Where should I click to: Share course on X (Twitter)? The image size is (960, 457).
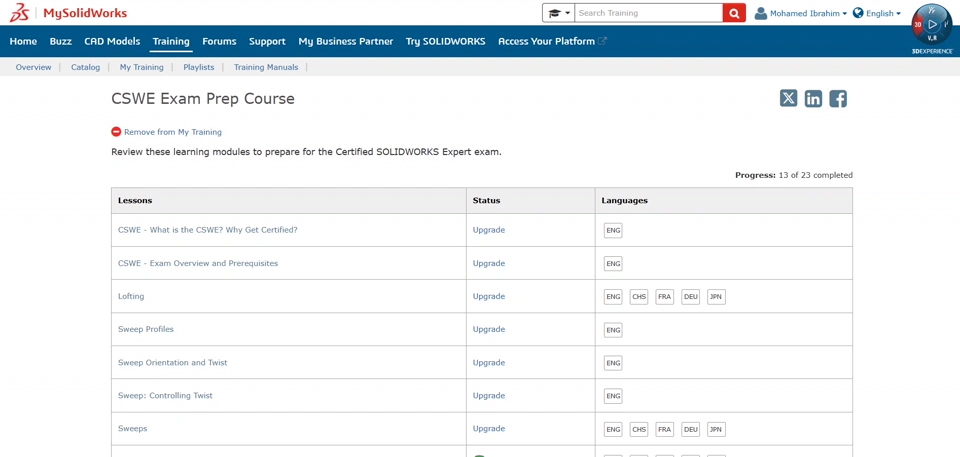coord(789,98)
